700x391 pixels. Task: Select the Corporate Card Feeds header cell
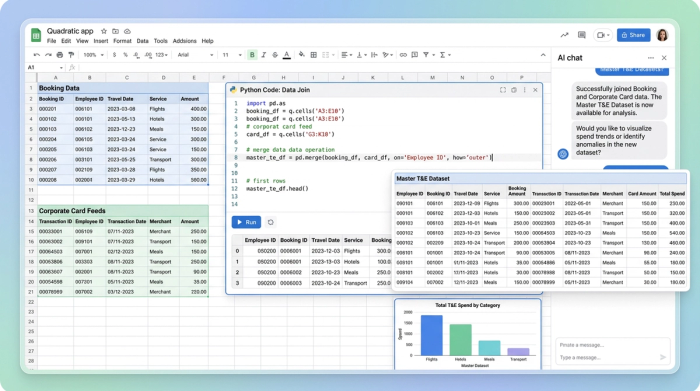click(122, 211)
